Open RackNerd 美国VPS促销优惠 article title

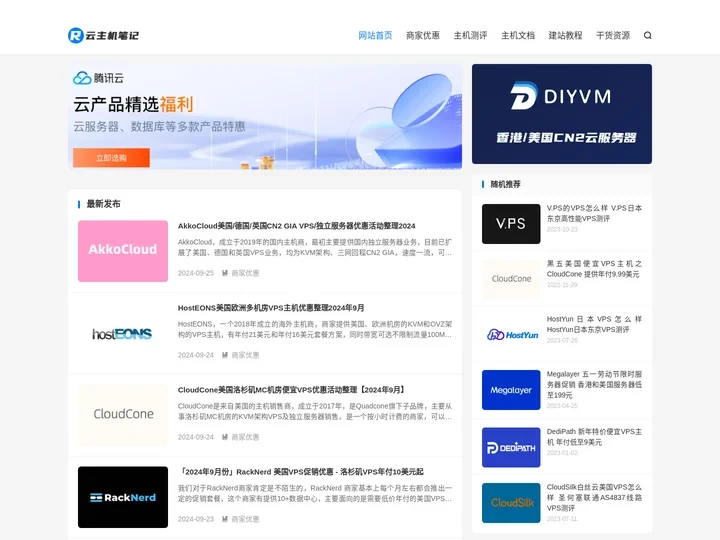(301, 472)
